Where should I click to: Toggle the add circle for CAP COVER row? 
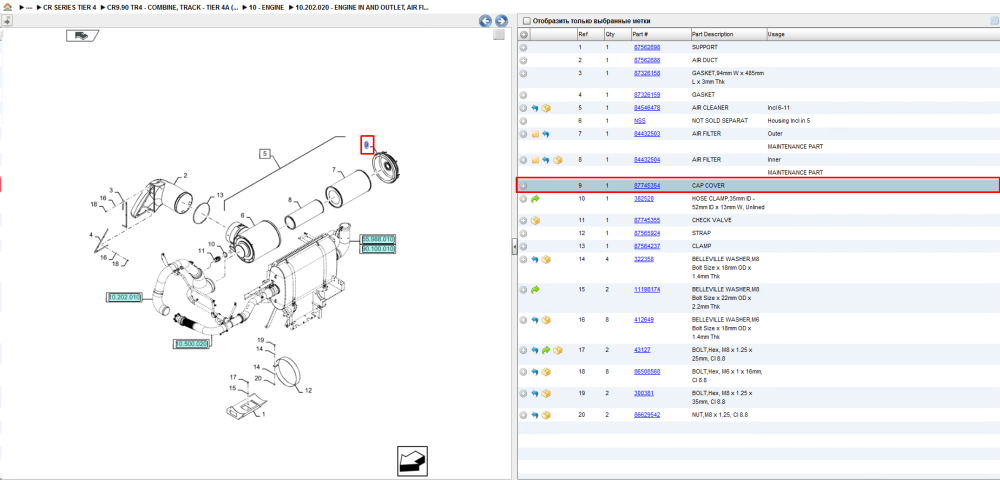pos(523,186)
